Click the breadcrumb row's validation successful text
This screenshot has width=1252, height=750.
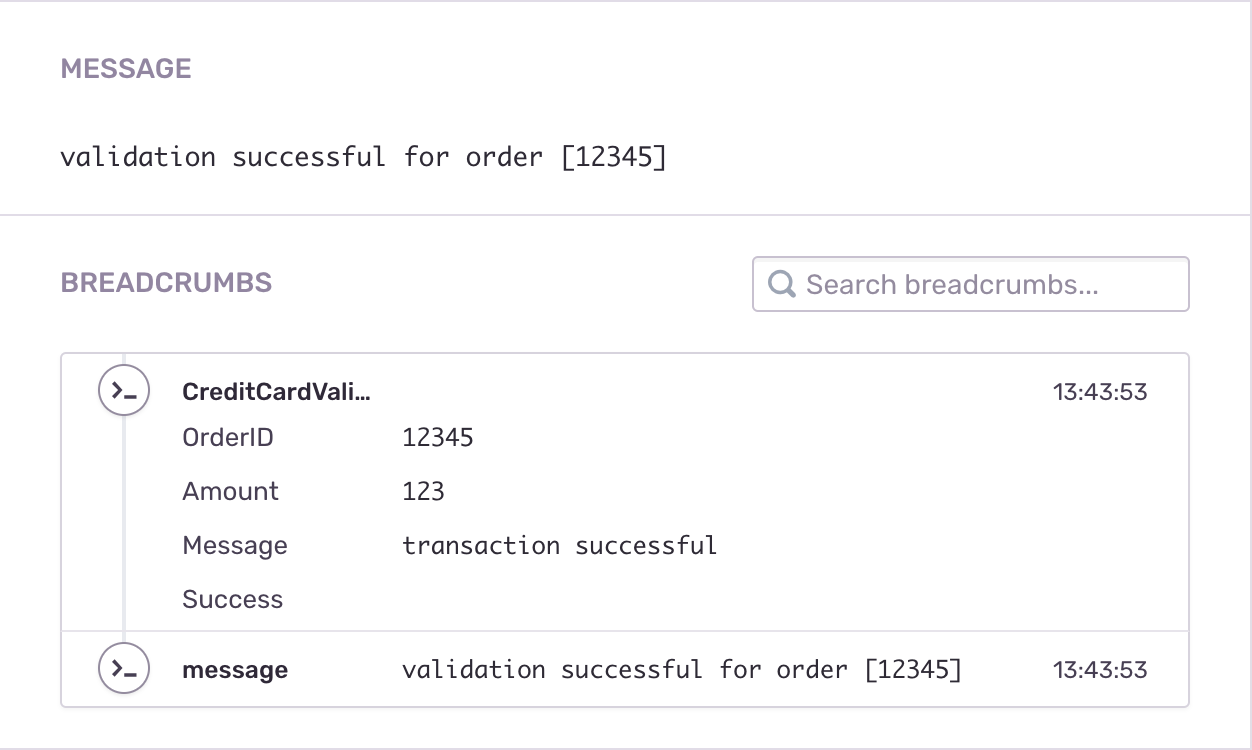coord(681,670)
